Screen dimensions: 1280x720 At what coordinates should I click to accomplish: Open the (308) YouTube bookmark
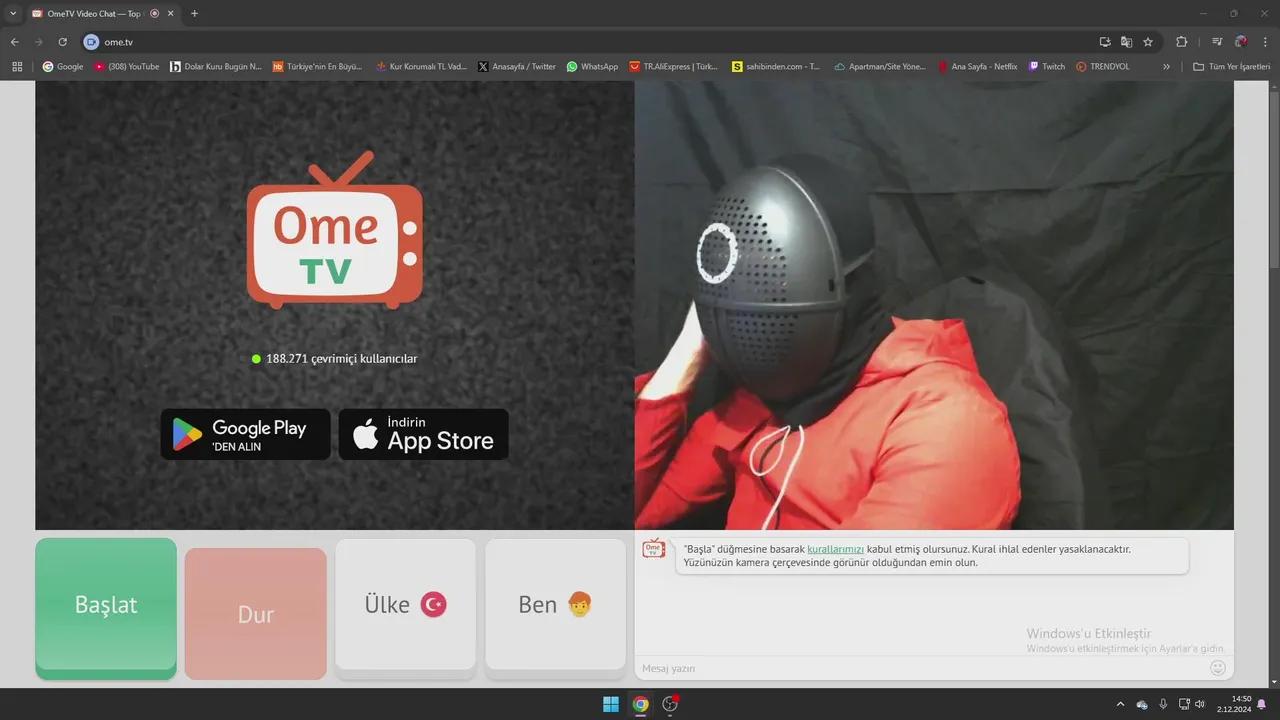127,67
